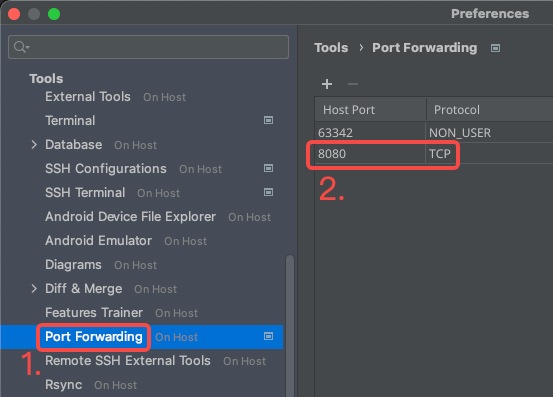Screen dimensions: 553x397
Task: Click the project-level icon next to SSH Configurations
Action: [x=268, y=168]
